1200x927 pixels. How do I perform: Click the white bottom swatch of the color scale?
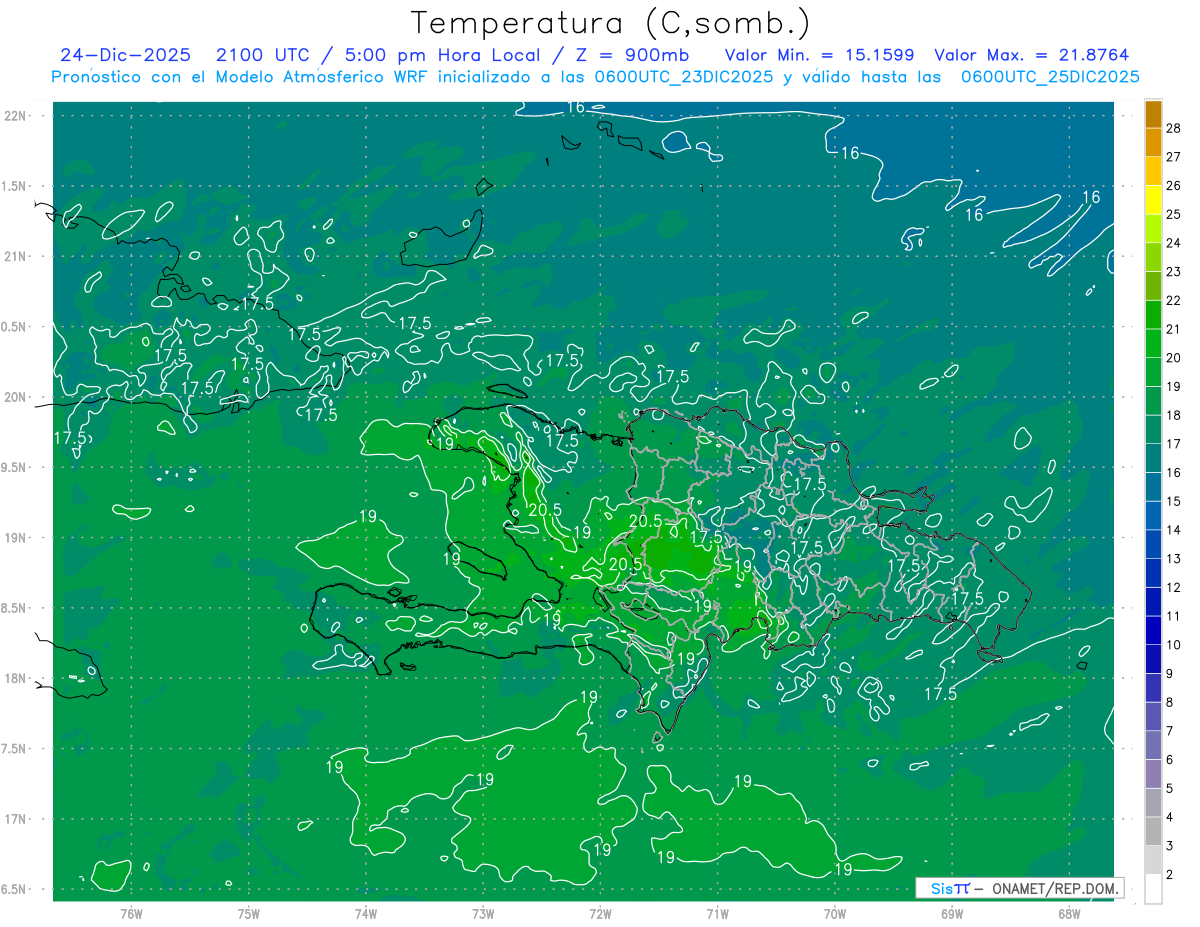pos(1153,888)
